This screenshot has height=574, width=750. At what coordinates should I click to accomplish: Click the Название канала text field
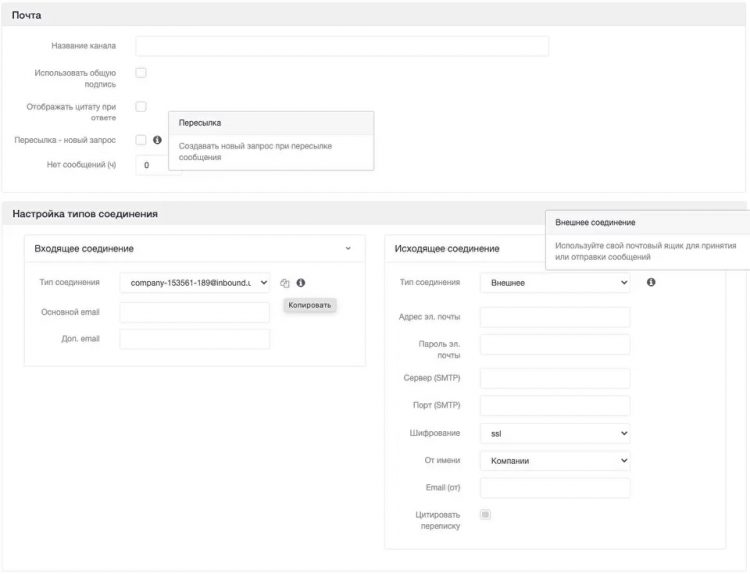pos(342,46)
